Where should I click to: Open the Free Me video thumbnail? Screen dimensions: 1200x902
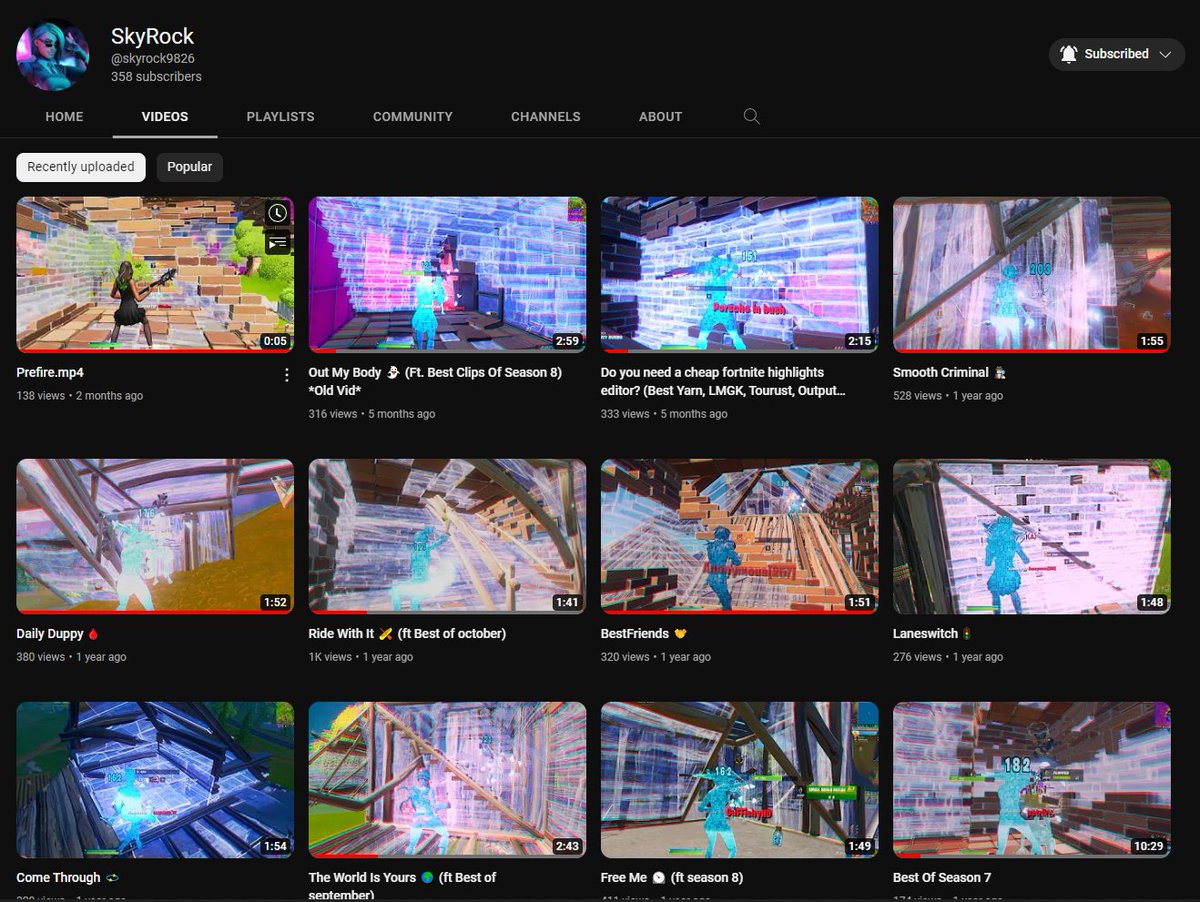click(x=740, y=779)
